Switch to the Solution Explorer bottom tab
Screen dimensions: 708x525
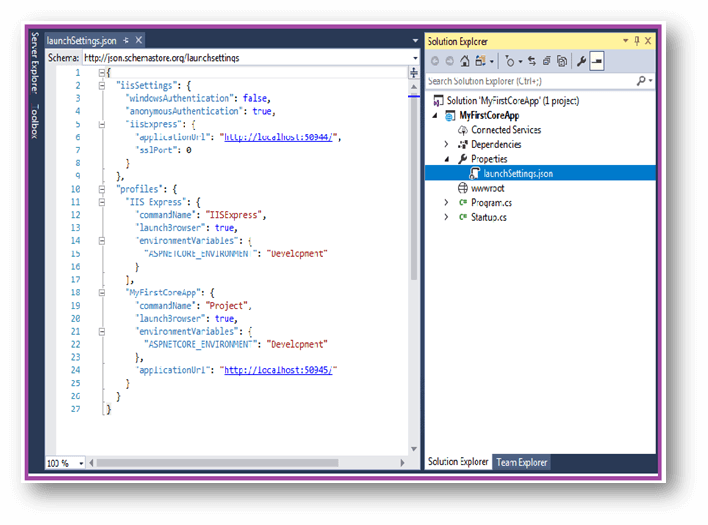[x=458, y=462]
